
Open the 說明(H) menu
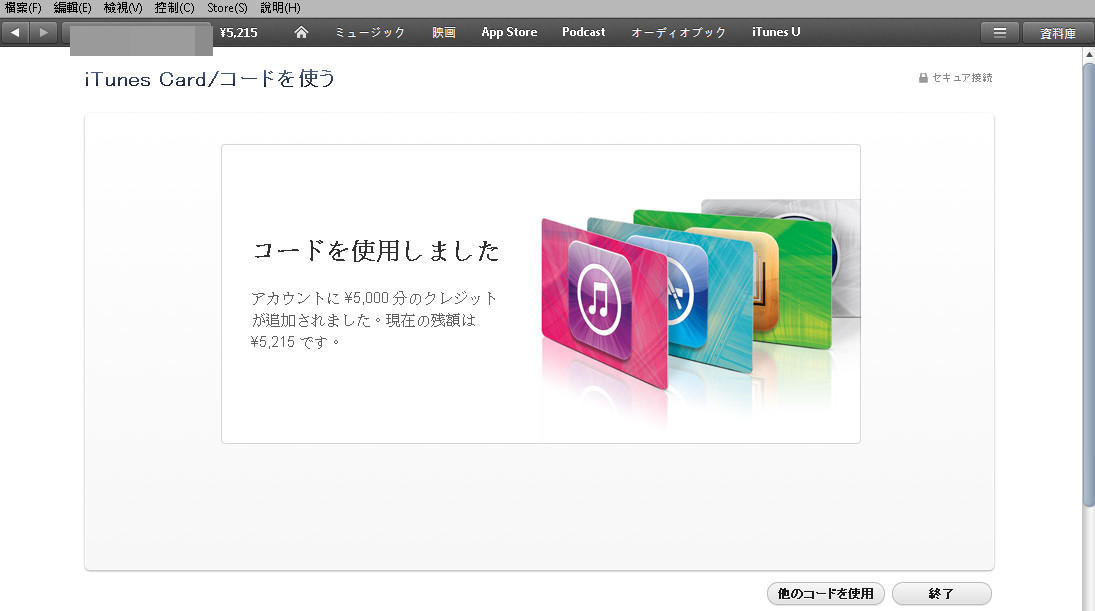280,8
